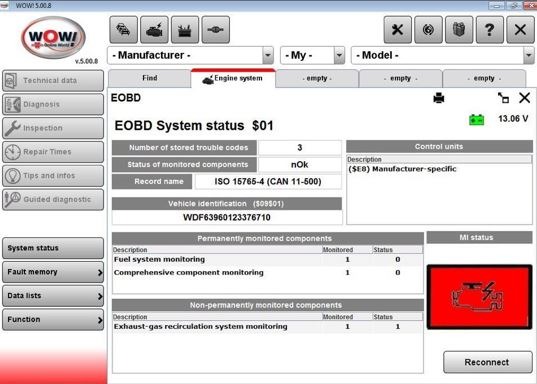Click the Reconnect button
The width and height of the screenshot is (537, 384).
(487, 362)
